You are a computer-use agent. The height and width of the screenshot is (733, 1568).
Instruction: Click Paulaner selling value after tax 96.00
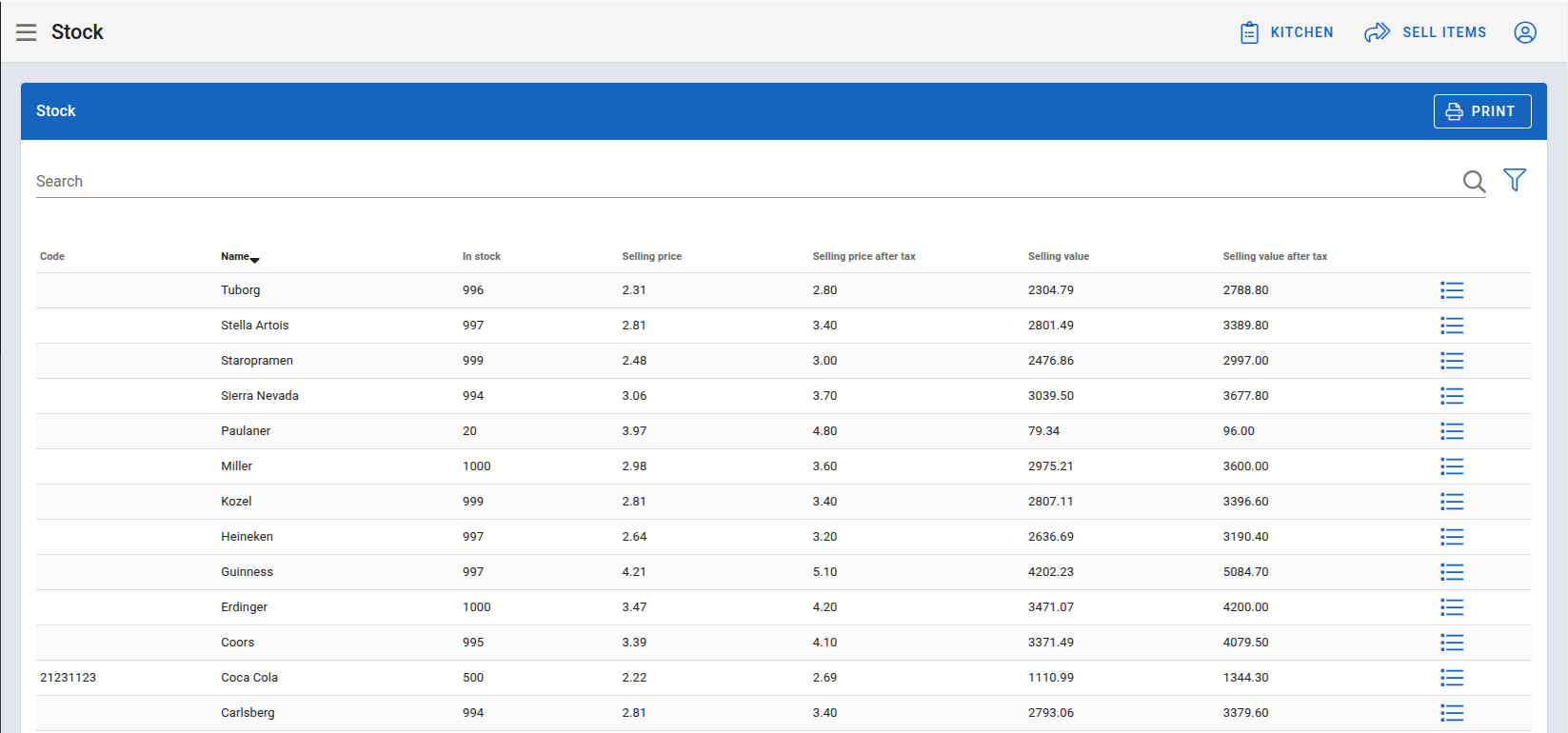click(1239, 431)
